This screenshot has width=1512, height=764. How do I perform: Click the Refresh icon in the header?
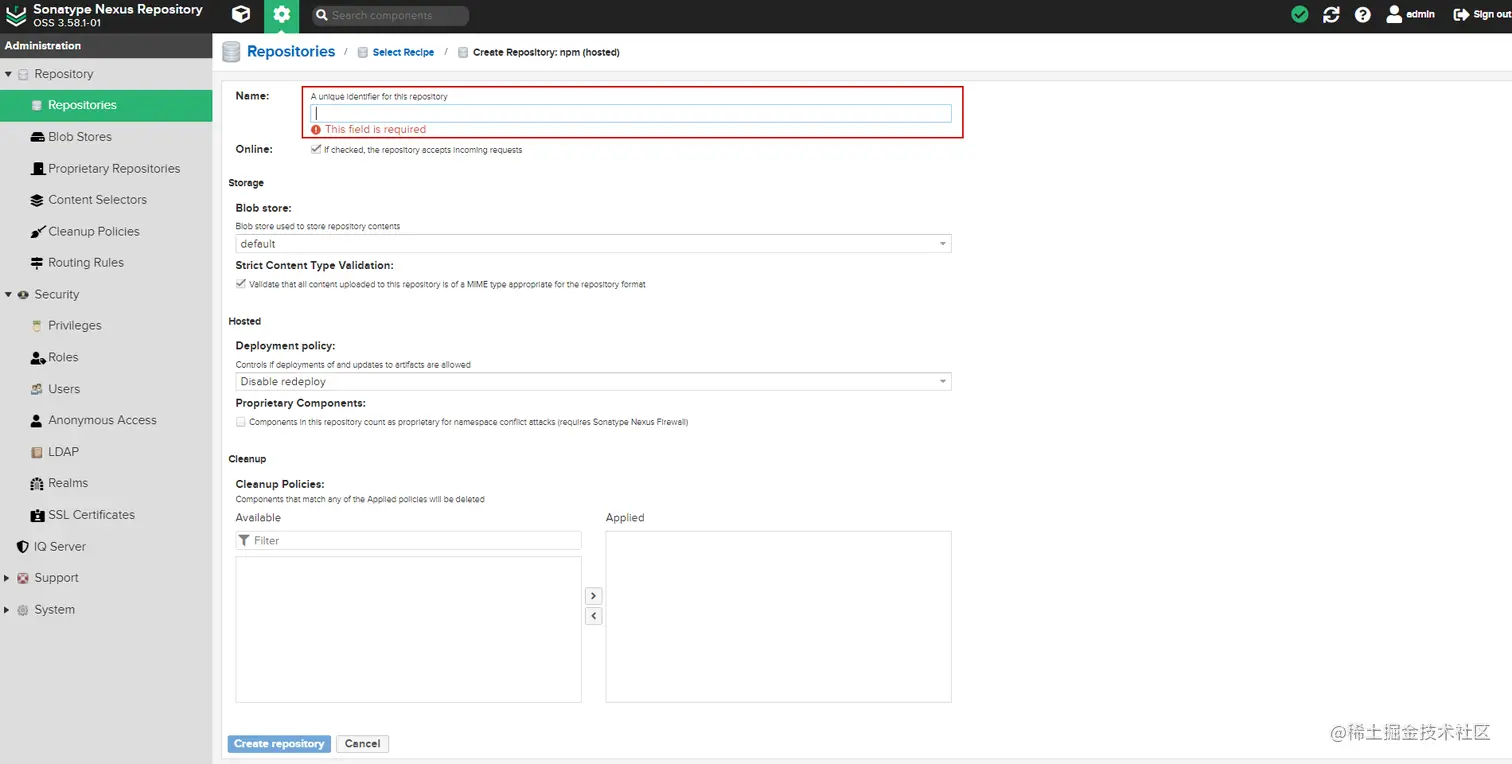(1331, 15)
